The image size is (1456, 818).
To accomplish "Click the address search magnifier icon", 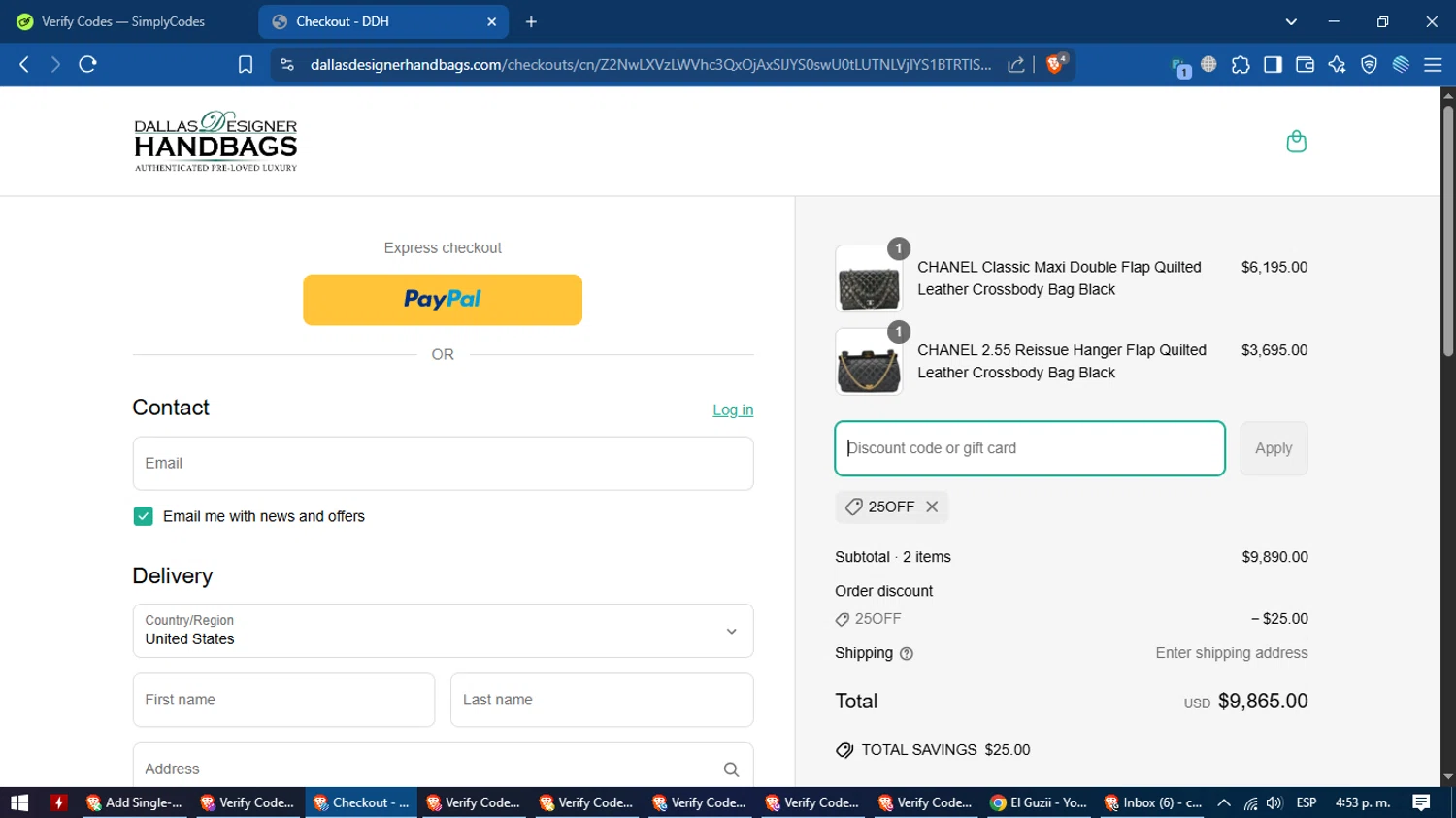I will pyautogui.click(x=731, y=769).
